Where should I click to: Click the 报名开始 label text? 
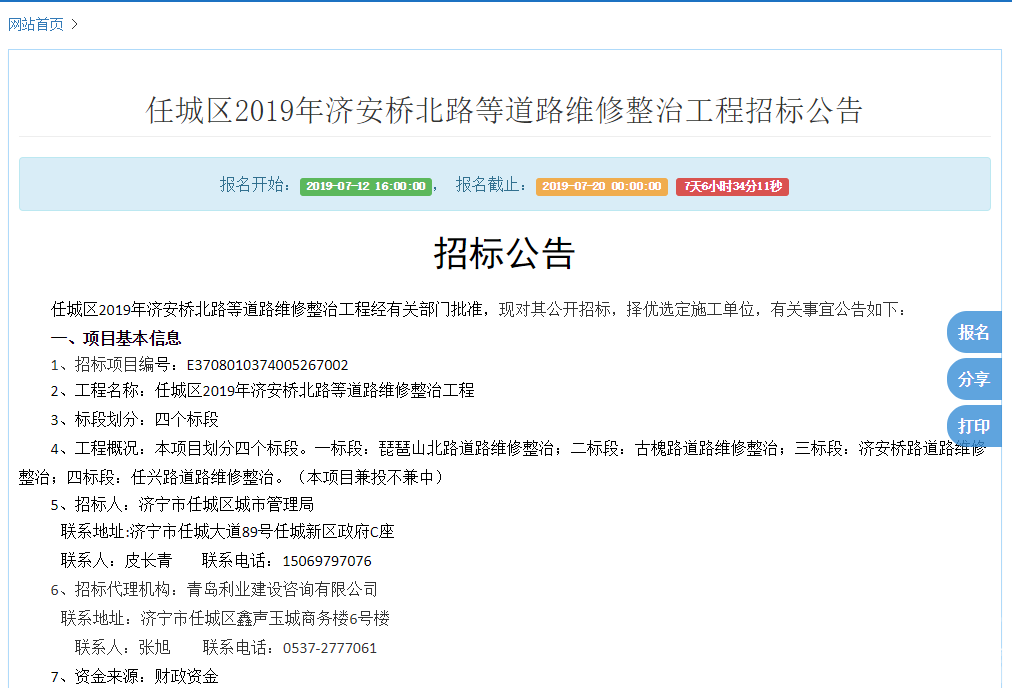(x=255, y=186)
